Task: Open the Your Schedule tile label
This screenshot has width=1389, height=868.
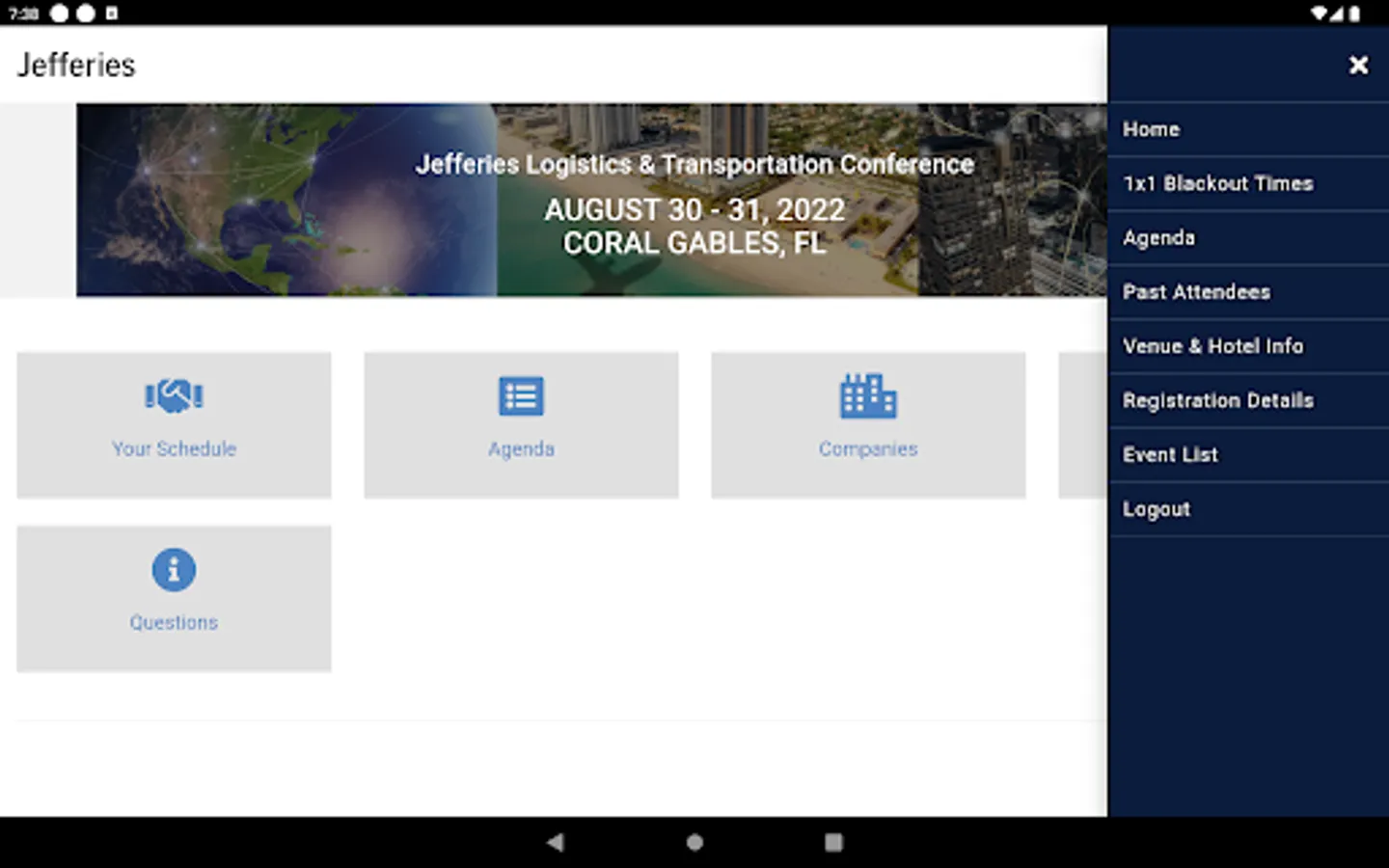Action: click(x=174, y=448)
